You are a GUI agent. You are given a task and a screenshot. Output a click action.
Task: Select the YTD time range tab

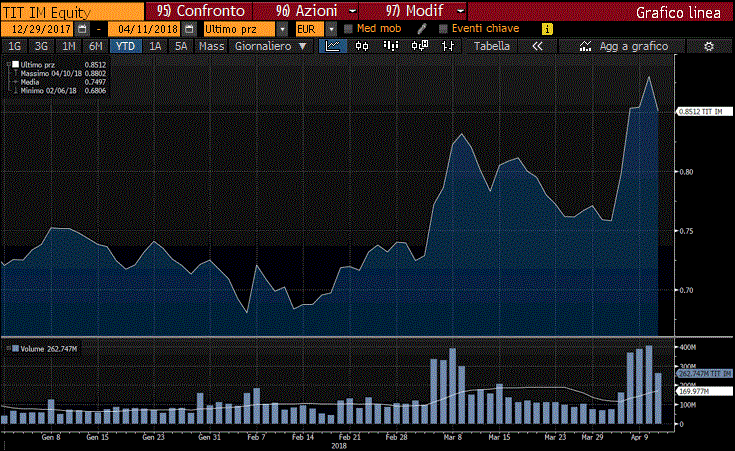[x=126, y=46]
